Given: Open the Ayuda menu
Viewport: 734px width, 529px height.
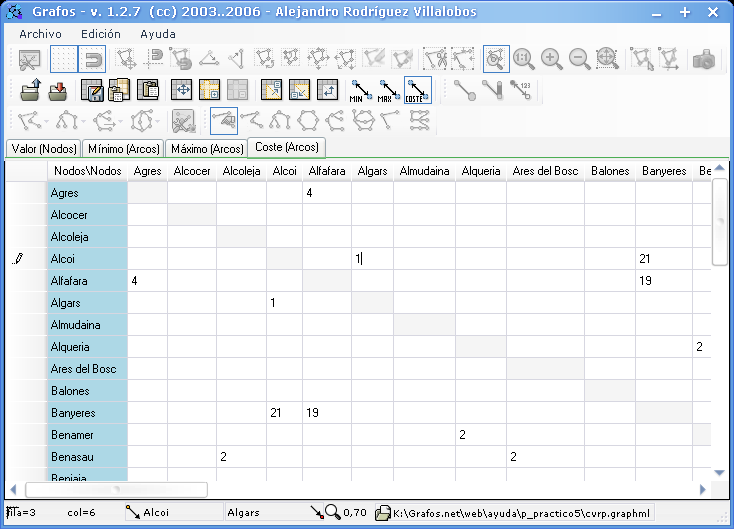Looking at the screenshot, I should tap(158, 33).
